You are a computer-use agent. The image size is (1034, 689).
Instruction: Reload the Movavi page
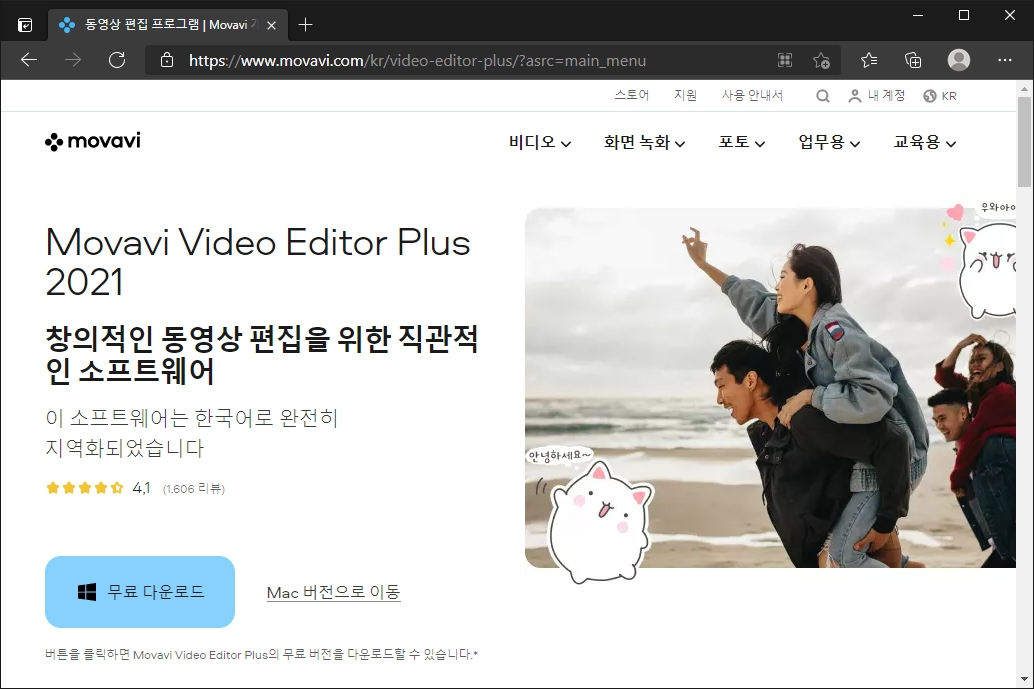[117, 60]
